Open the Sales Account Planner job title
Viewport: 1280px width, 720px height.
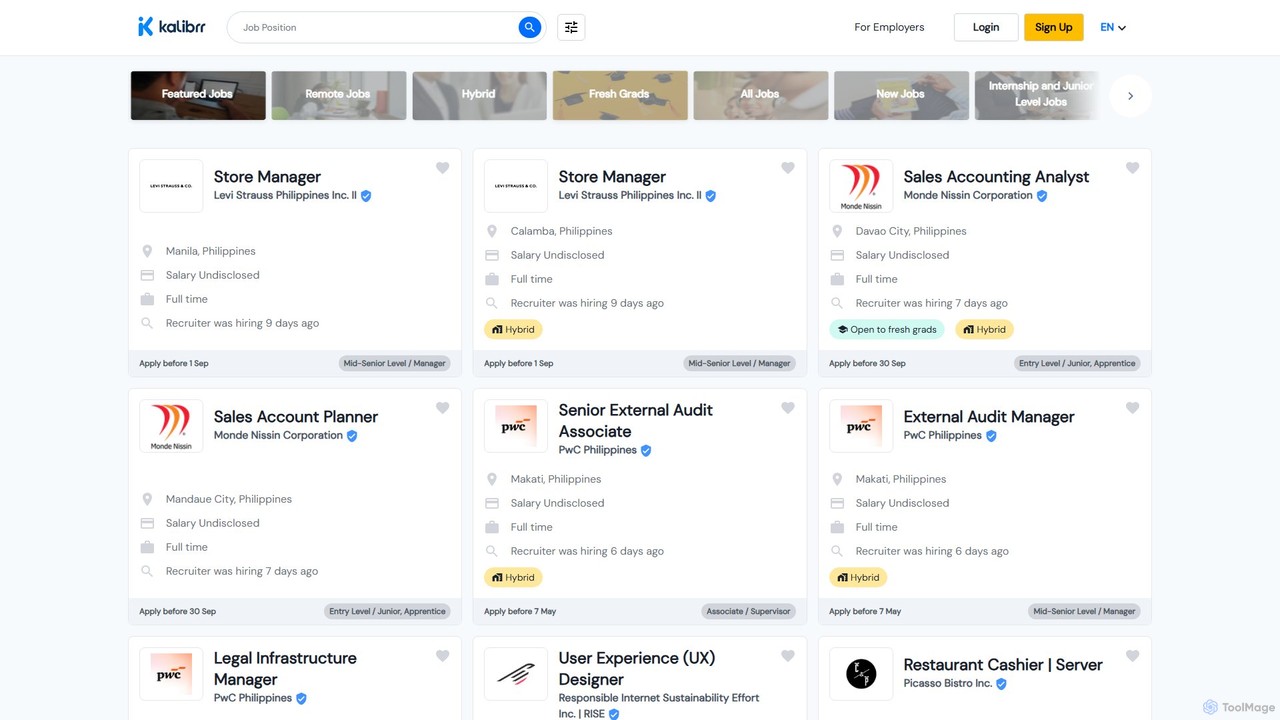coord(296,417)
